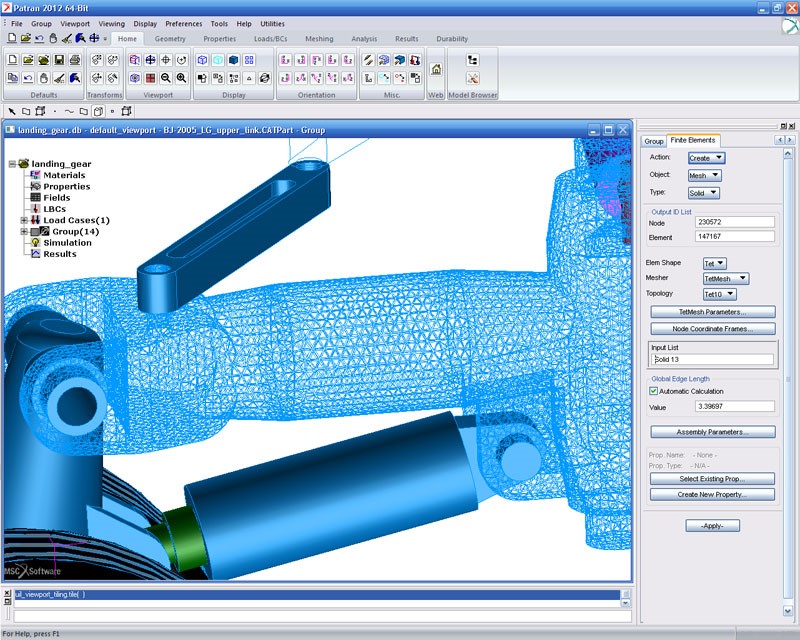Screen dimensions: 800x640
Task: Open the Action dropdown set to Create
Action: pos(706,158)
